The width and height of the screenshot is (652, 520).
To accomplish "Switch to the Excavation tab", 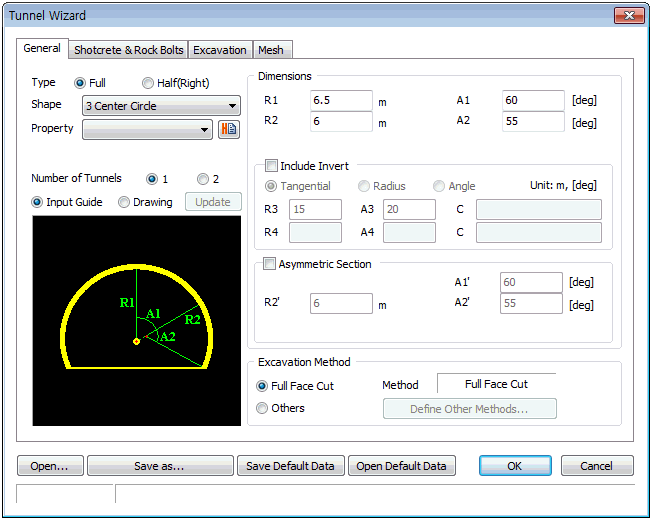I will click(220, 50).
